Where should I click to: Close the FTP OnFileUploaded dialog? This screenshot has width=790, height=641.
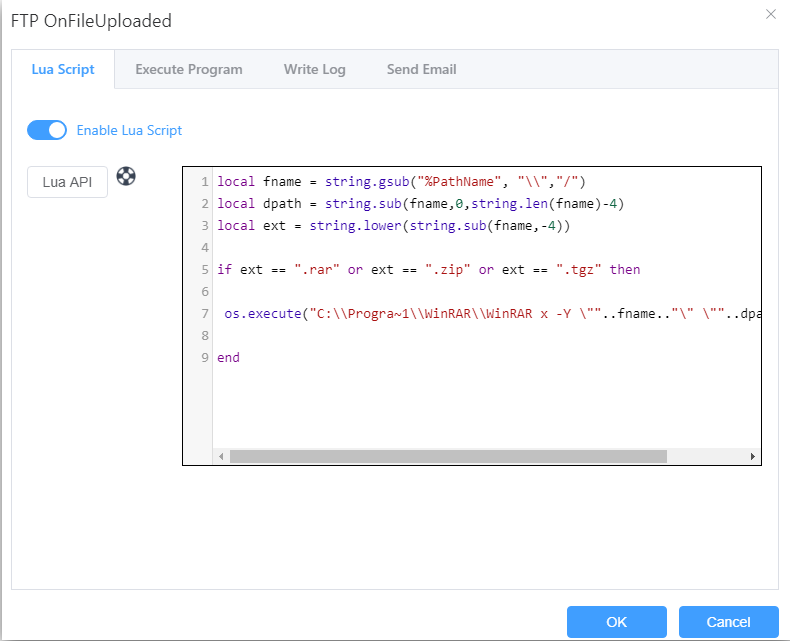tap(770, 14)
